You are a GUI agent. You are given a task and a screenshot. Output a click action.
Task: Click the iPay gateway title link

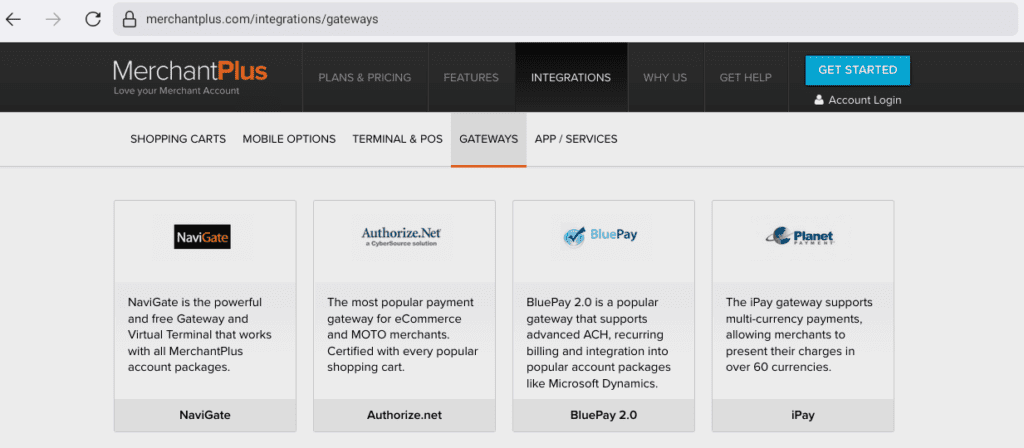tap(802, 415)
